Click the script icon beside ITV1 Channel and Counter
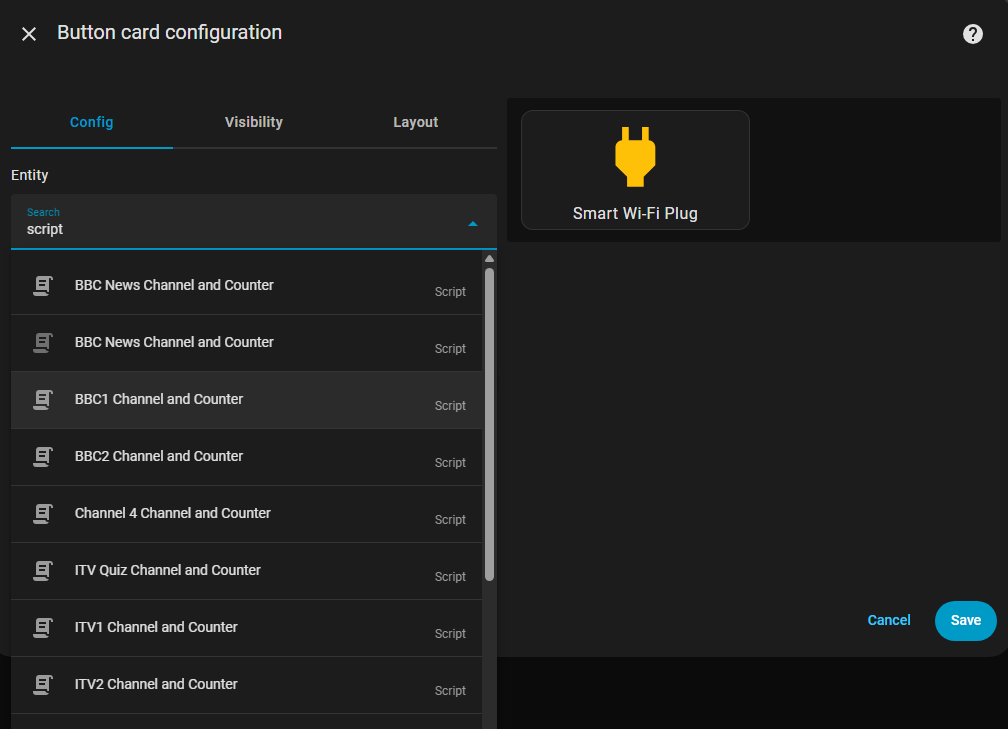 click(43, 628)
